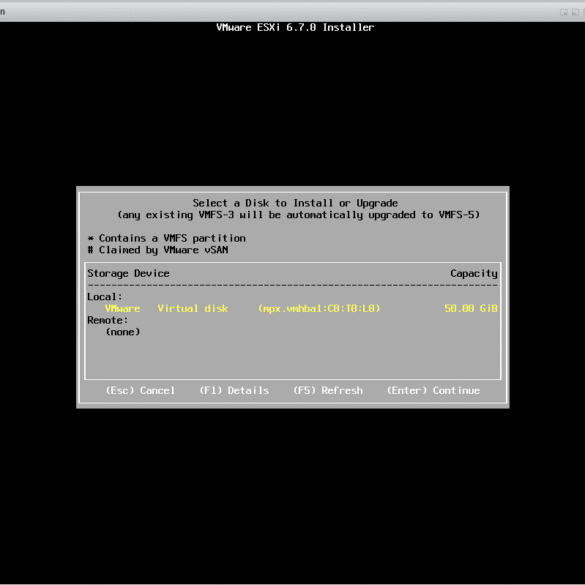Click the mpx.vmhba1:C0:T0:L0 device identifier

[x=319, y=309]
